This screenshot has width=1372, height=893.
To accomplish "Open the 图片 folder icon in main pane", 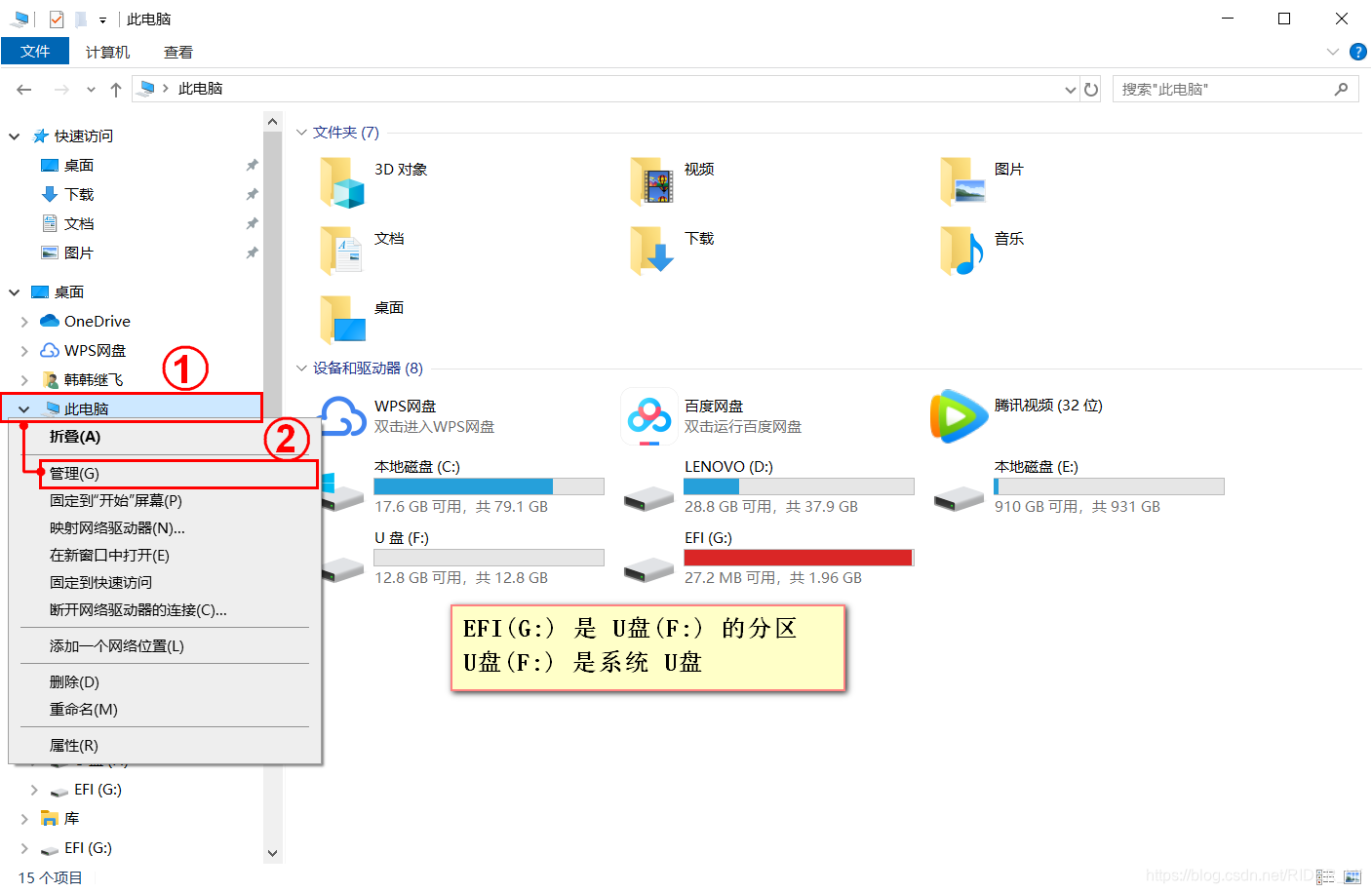I will click(x=962, y=182).
